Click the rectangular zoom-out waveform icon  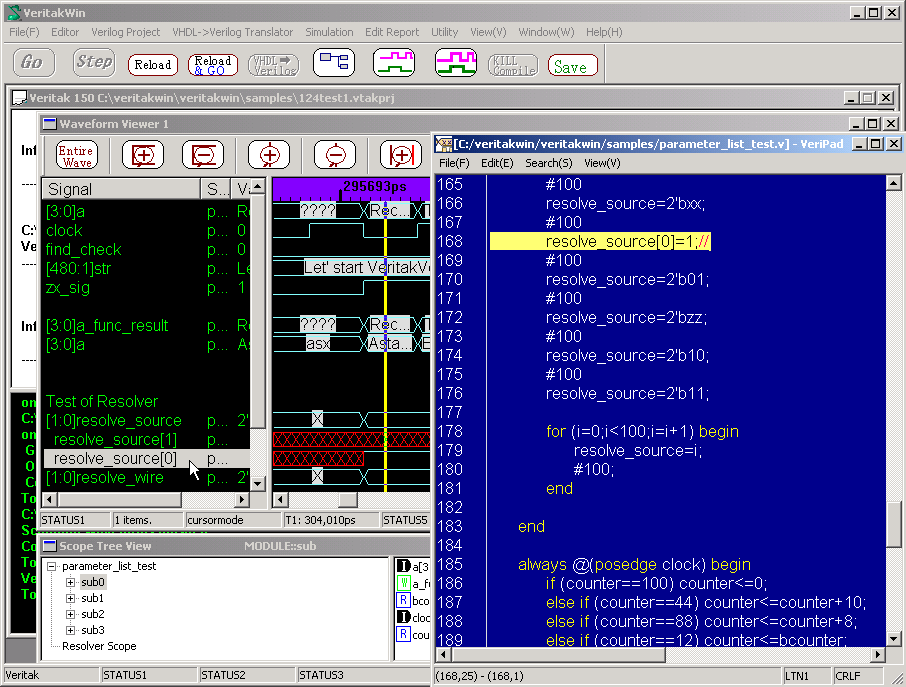point(203,155)
